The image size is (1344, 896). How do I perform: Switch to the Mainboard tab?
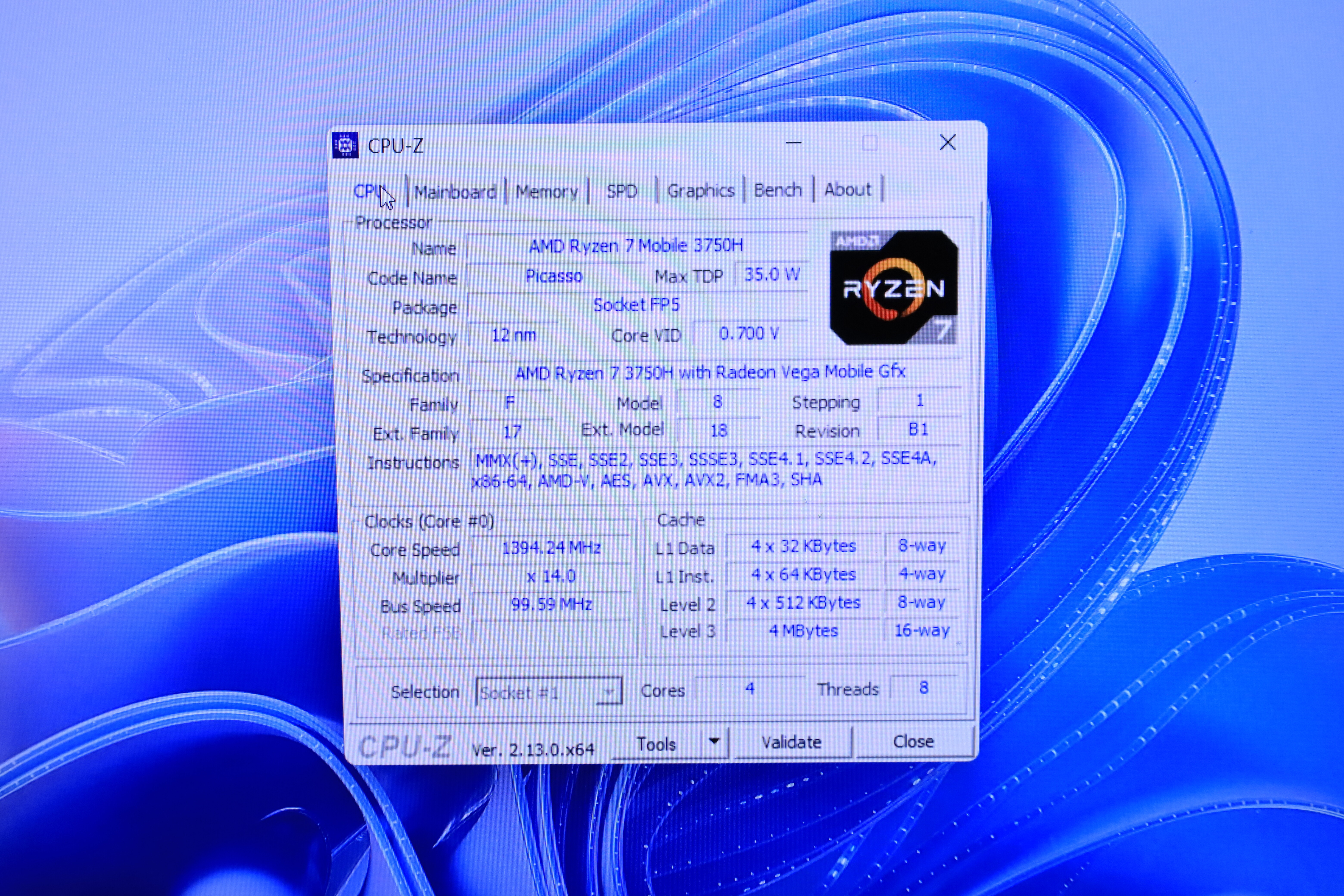click(455, 191)
